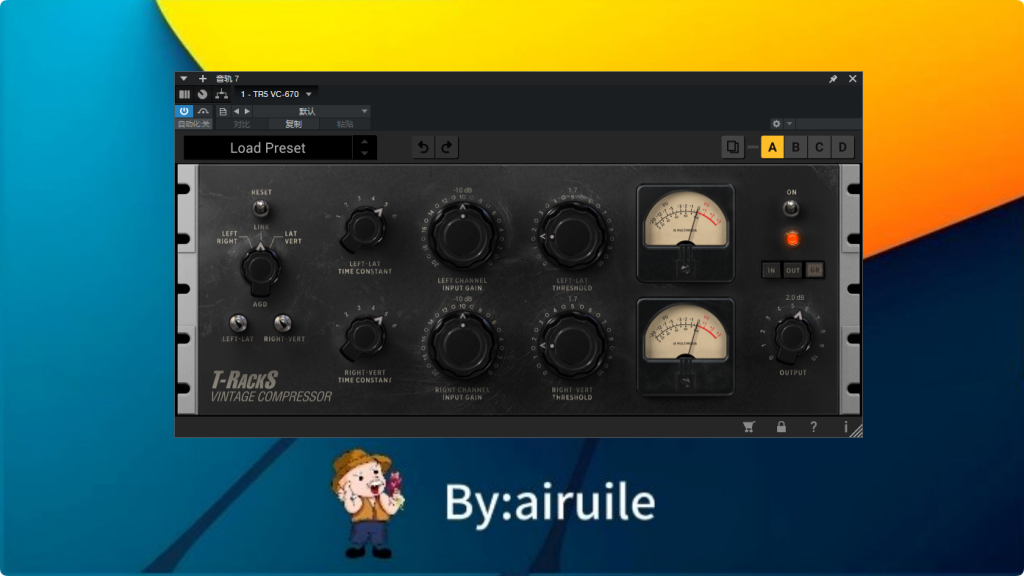Click the LEFT-LAT THRESHOLD knob
1024x576 pixels.
[572, 236]
